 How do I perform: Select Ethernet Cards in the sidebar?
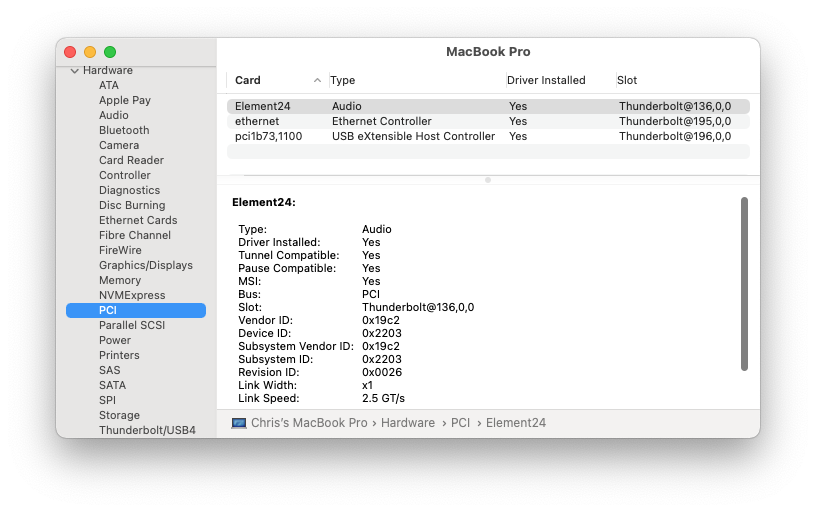[x=138, y=221]
